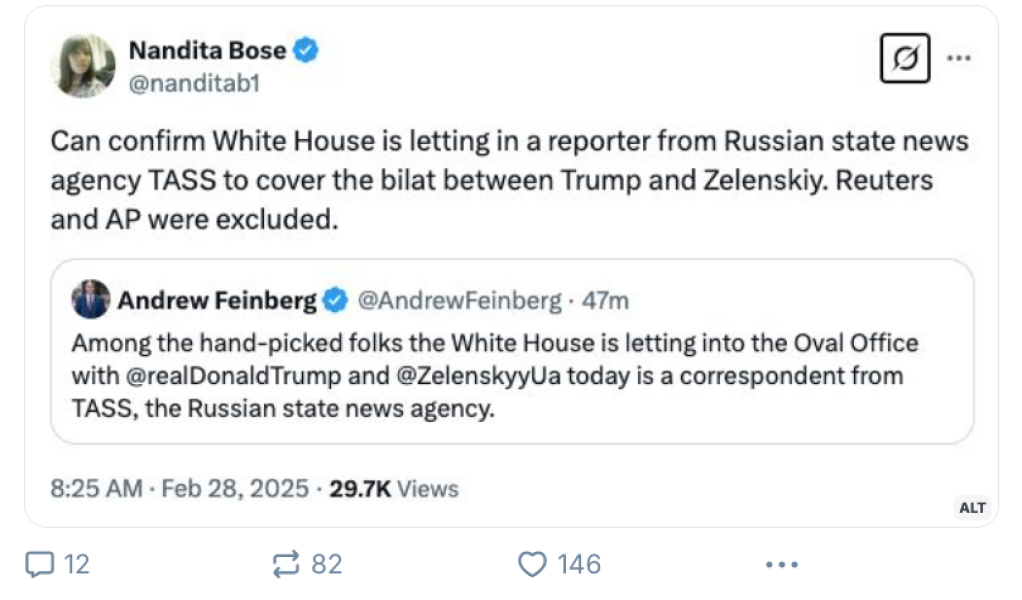The image size is (1022, 600).
Task: Open the ALT image description badge
Action: pos(972,508)
